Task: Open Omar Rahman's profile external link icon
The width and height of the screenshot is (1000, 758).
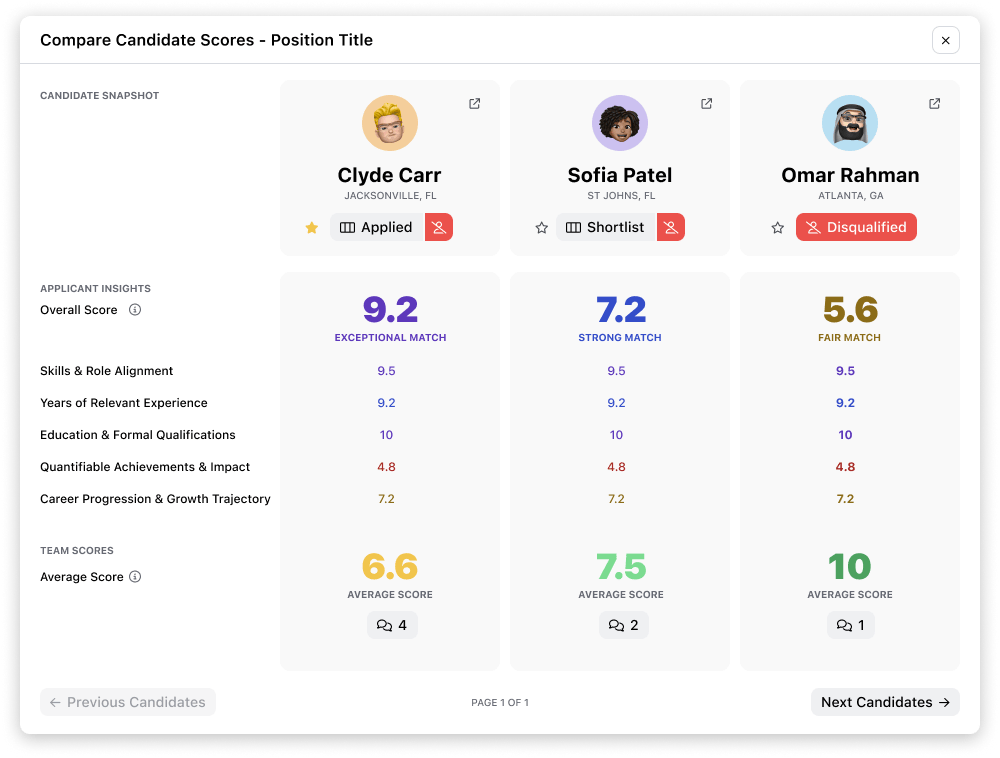Action: point(934,103)
